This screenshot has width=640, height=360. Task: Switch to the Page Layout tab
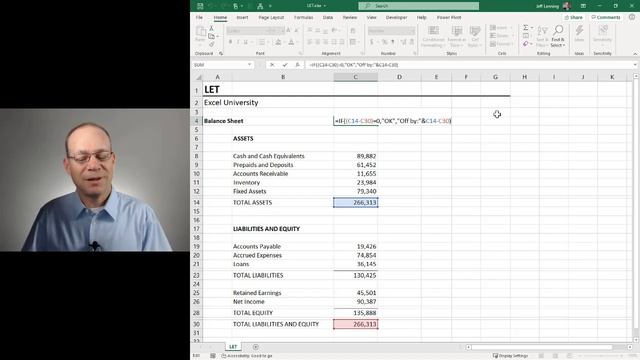click(271, 18)
